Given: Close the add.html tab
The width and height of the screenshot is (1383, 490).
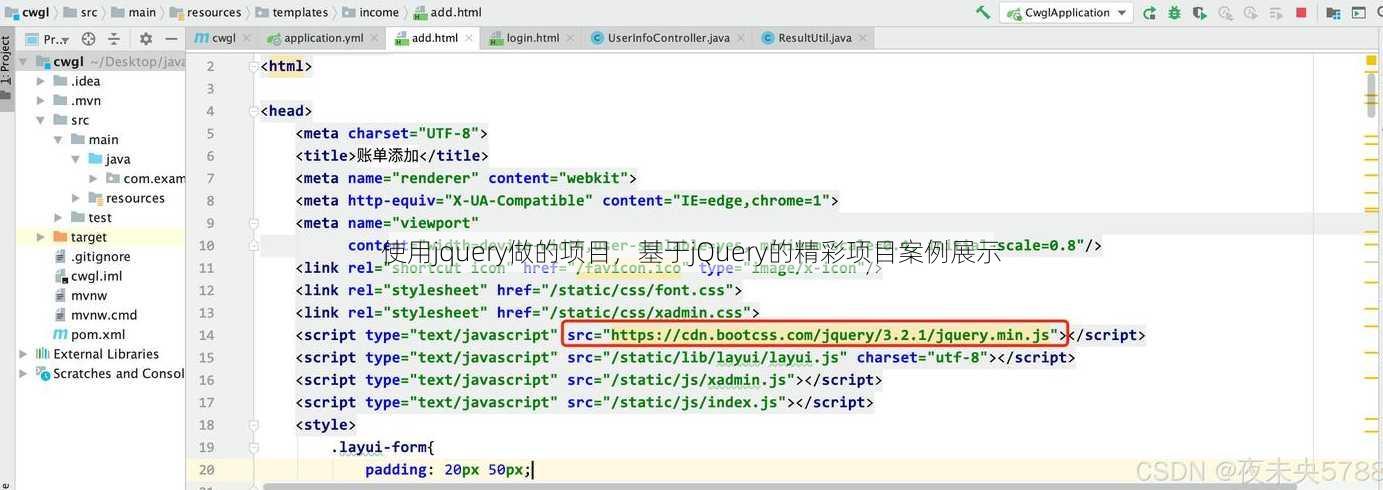Looking at the screenshot, I should 469,38.
